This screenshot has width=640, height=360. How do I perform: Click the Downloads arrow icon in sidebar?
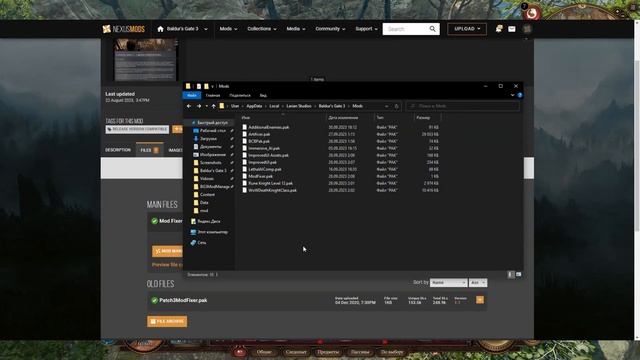coord(196,139)
